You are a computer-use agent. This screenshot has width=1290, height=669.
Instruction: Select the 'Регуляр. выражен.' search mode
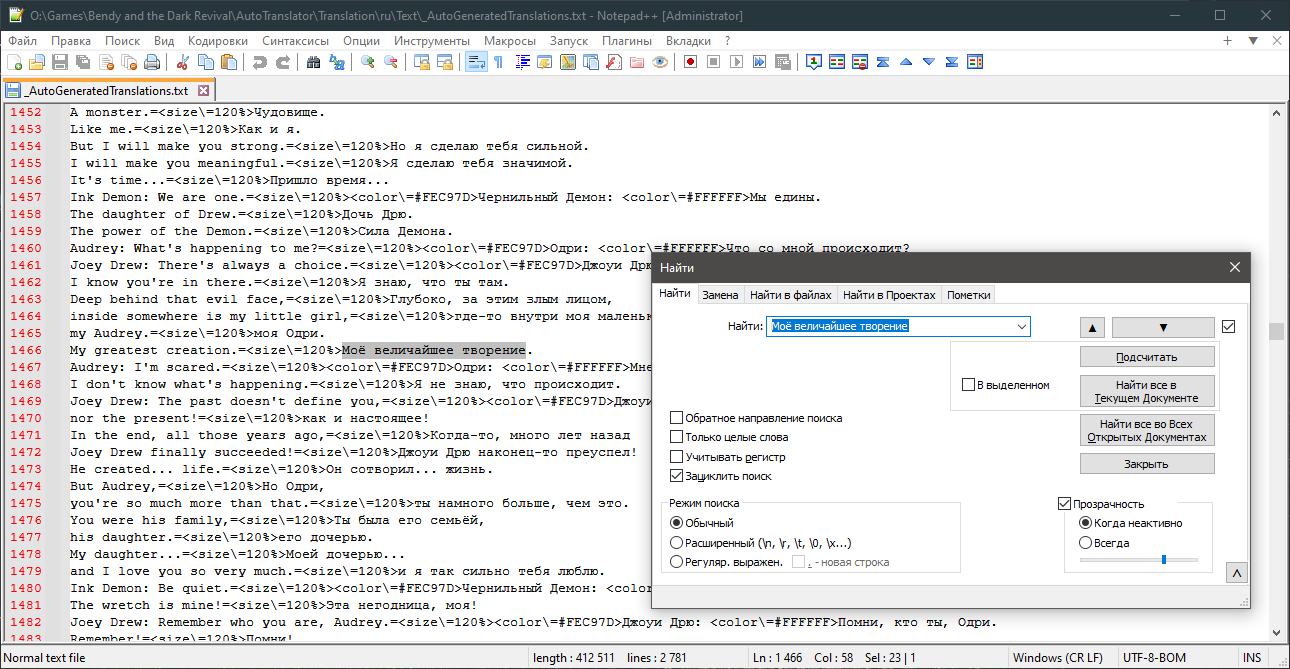[x=678, y=562]
